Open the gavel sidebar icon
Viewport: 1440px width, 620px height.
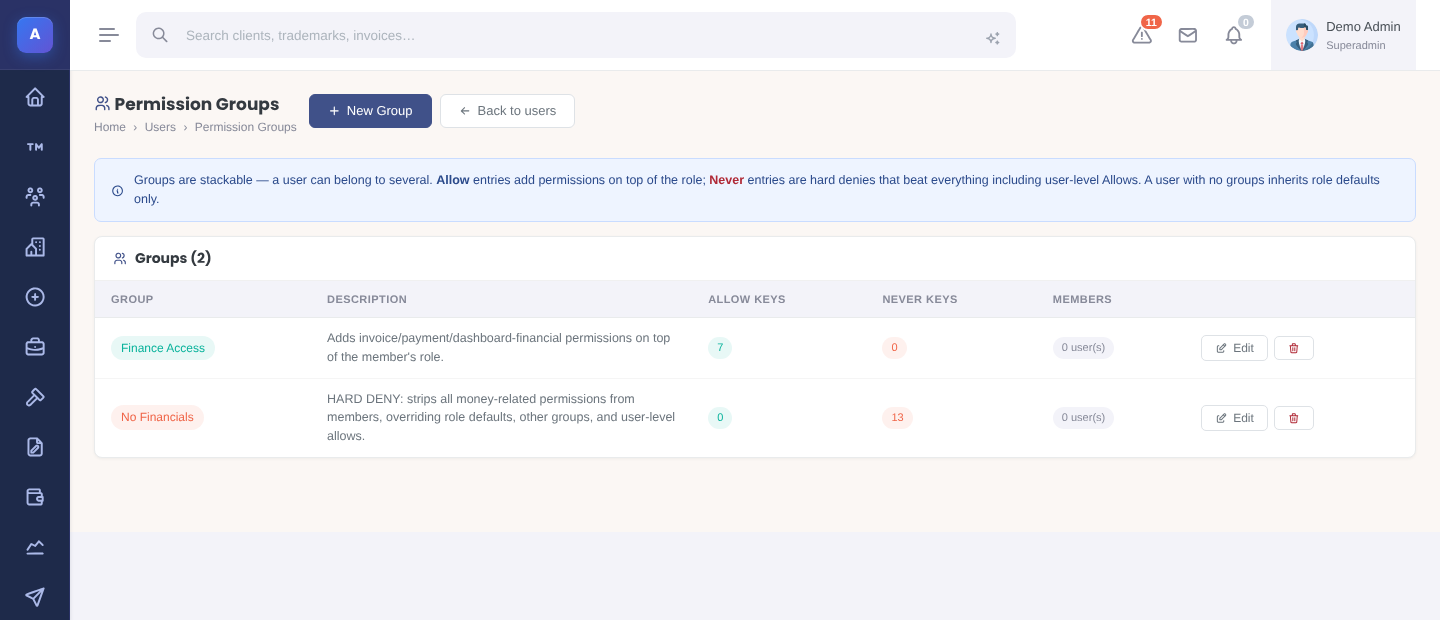tap(35, 397)
